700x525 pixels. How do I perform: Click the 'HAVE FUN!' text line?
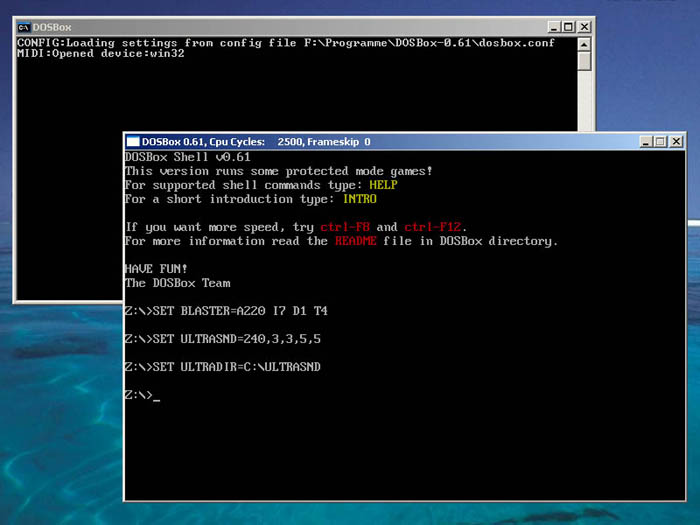pos(156,269)
